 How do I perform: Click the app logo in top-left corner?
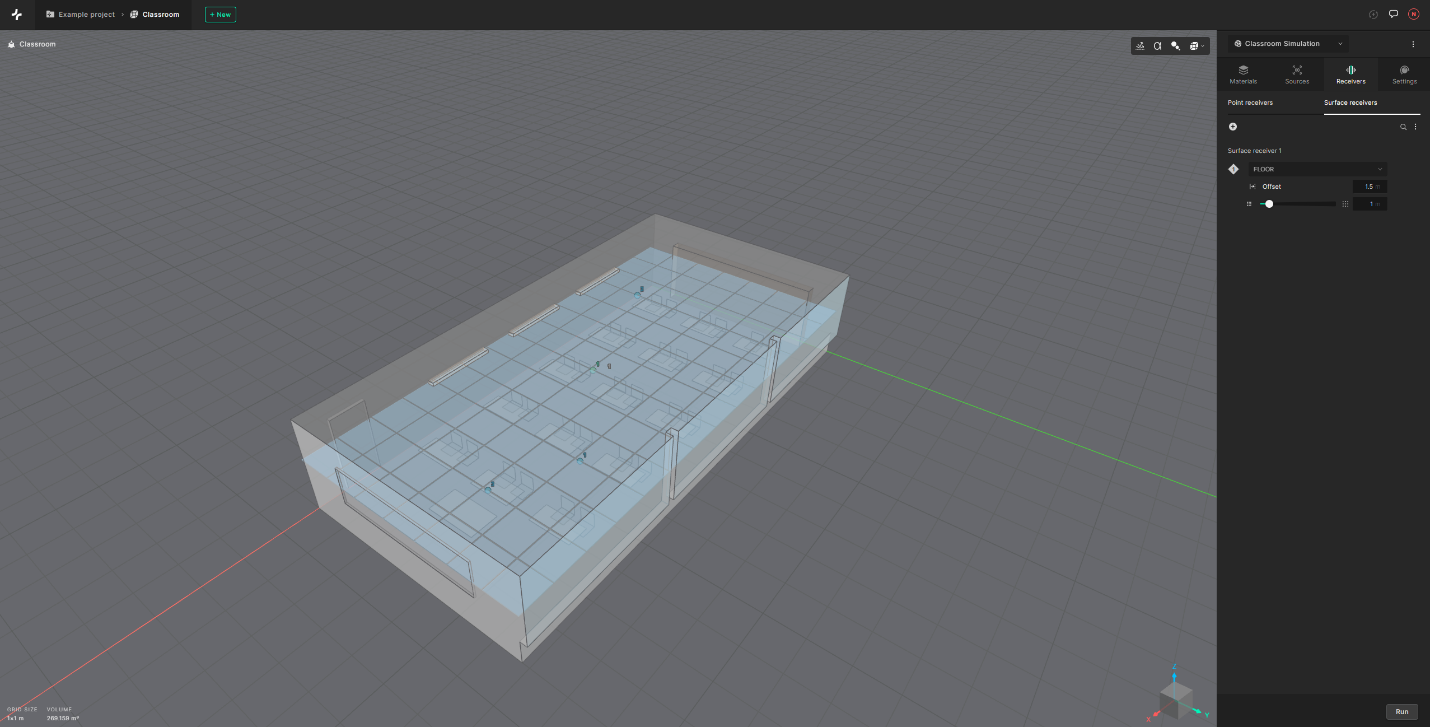pos(16,14)
